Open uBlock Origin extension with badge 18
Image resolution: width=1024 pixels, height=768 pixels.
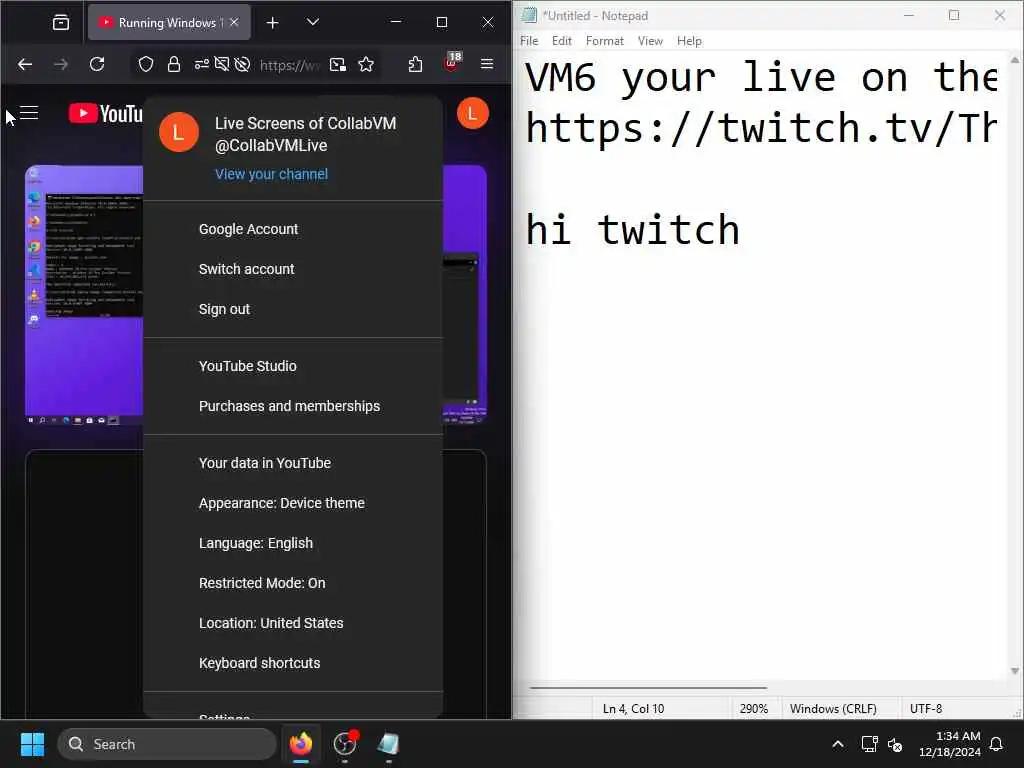[452, 63]
